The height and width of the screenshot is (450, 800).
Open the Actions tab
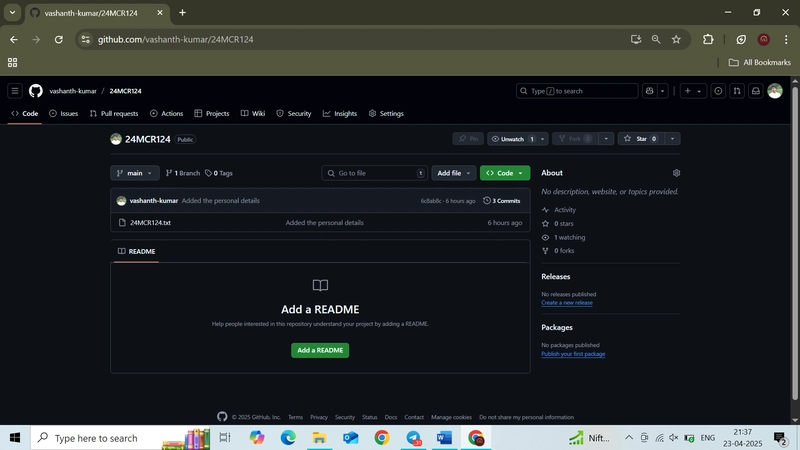[167, 113]
